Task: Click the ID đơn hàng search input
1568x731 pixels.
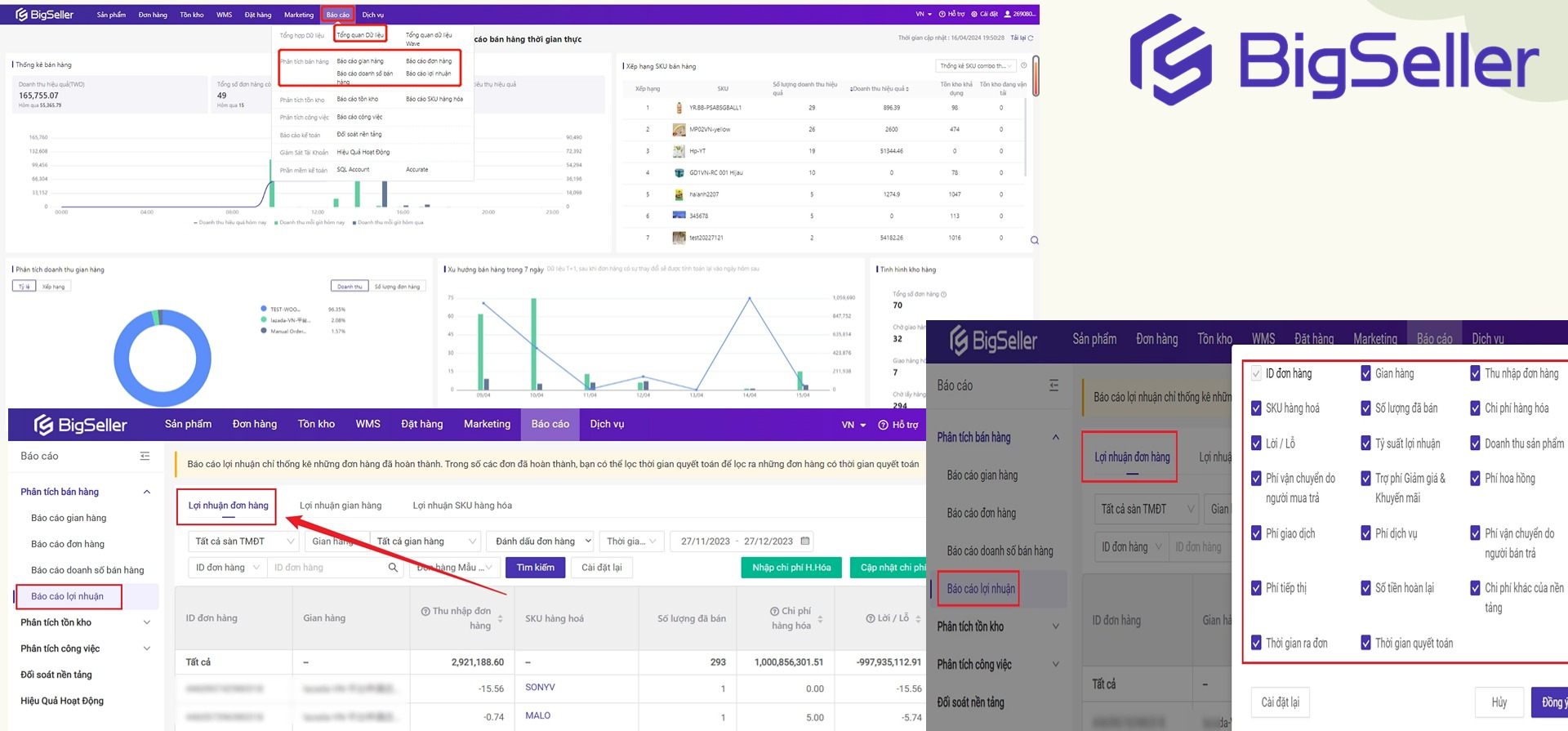Action: pyautogui.click(x=327, y=568)
